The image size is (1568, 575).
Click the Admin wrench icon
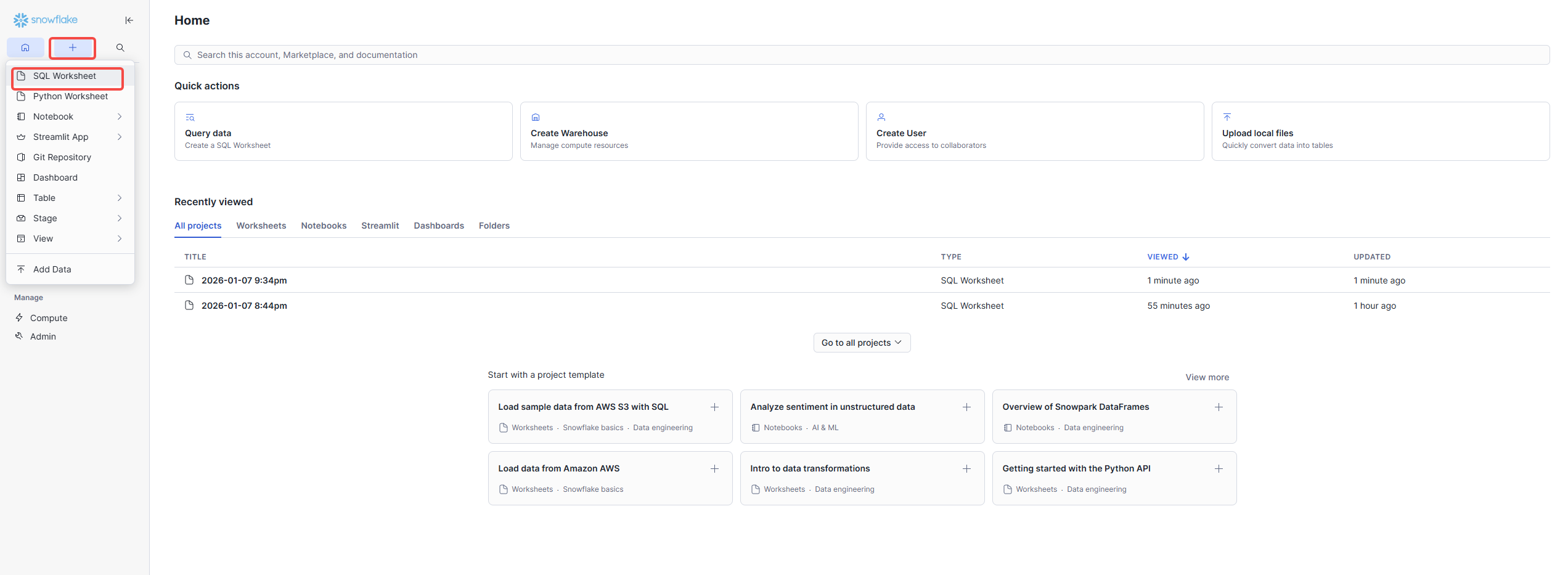(x=19, y=336)
